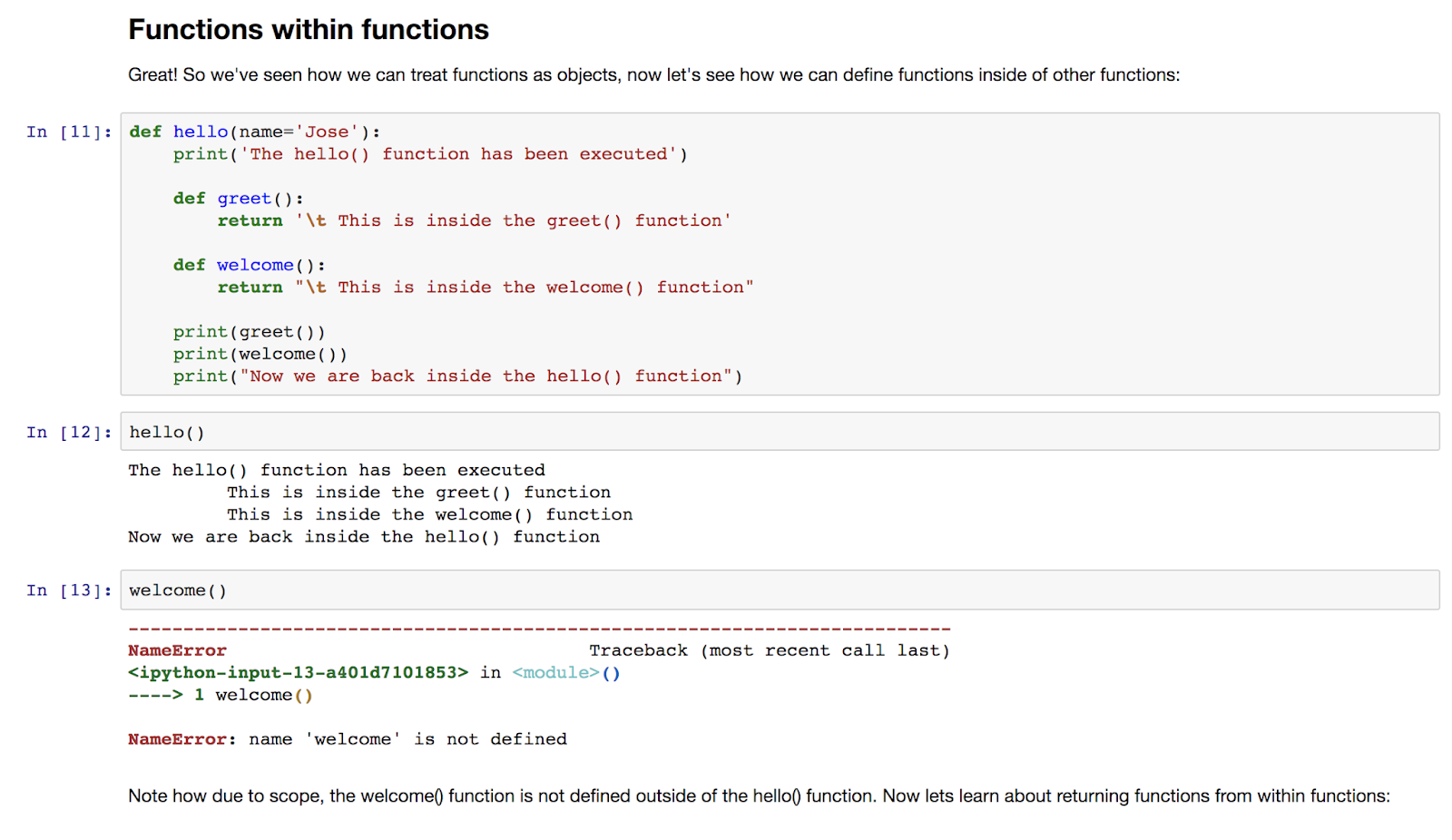The height and width of the screenshot is (840, 1452).
Task: Click the def welcome line in cell 11
Action: coord(250,264)
